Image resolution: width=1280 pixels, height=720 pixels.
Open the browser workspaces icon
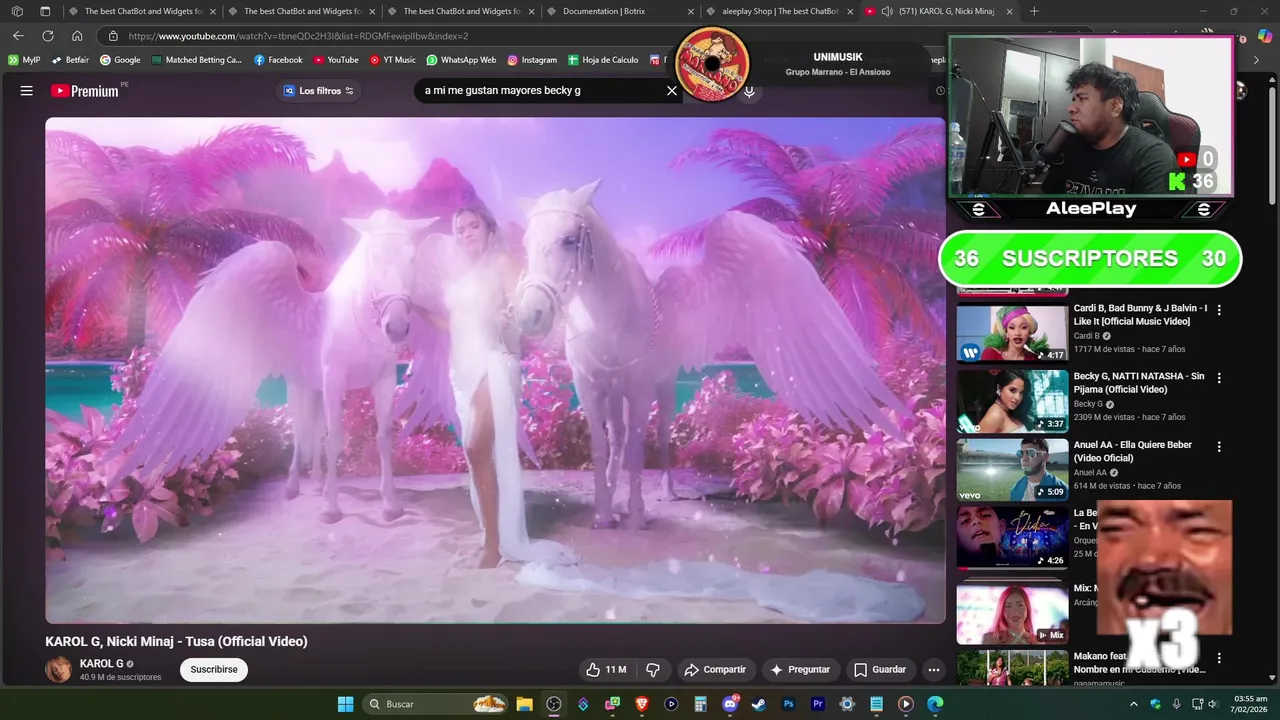(x=17, y=11)
